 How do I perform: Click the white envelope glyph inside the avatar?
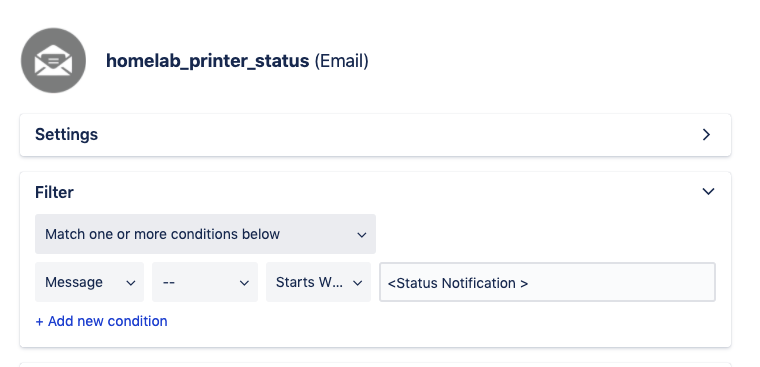click(x=53, y=60)
